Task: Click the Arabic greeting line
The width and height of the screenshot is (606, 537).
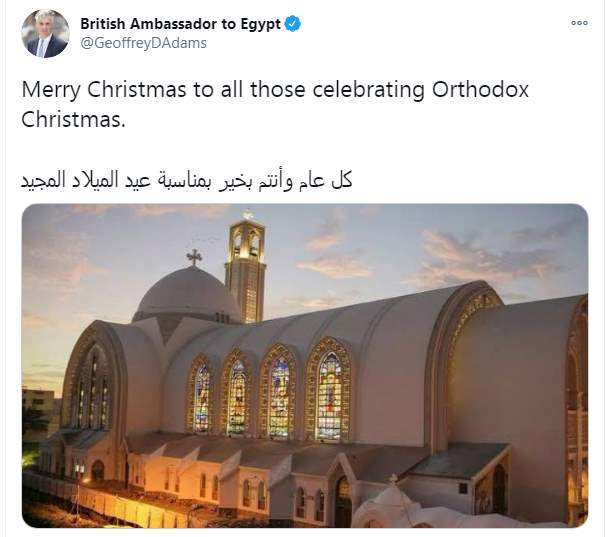Action: pos(187,181)
